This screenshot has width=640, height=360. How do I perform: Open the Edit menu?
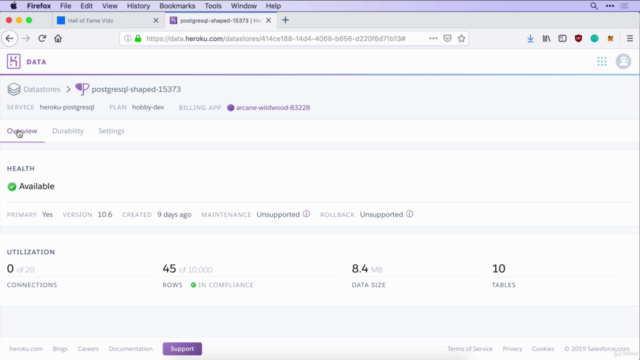pyautogui.click(x=87, y=6)
